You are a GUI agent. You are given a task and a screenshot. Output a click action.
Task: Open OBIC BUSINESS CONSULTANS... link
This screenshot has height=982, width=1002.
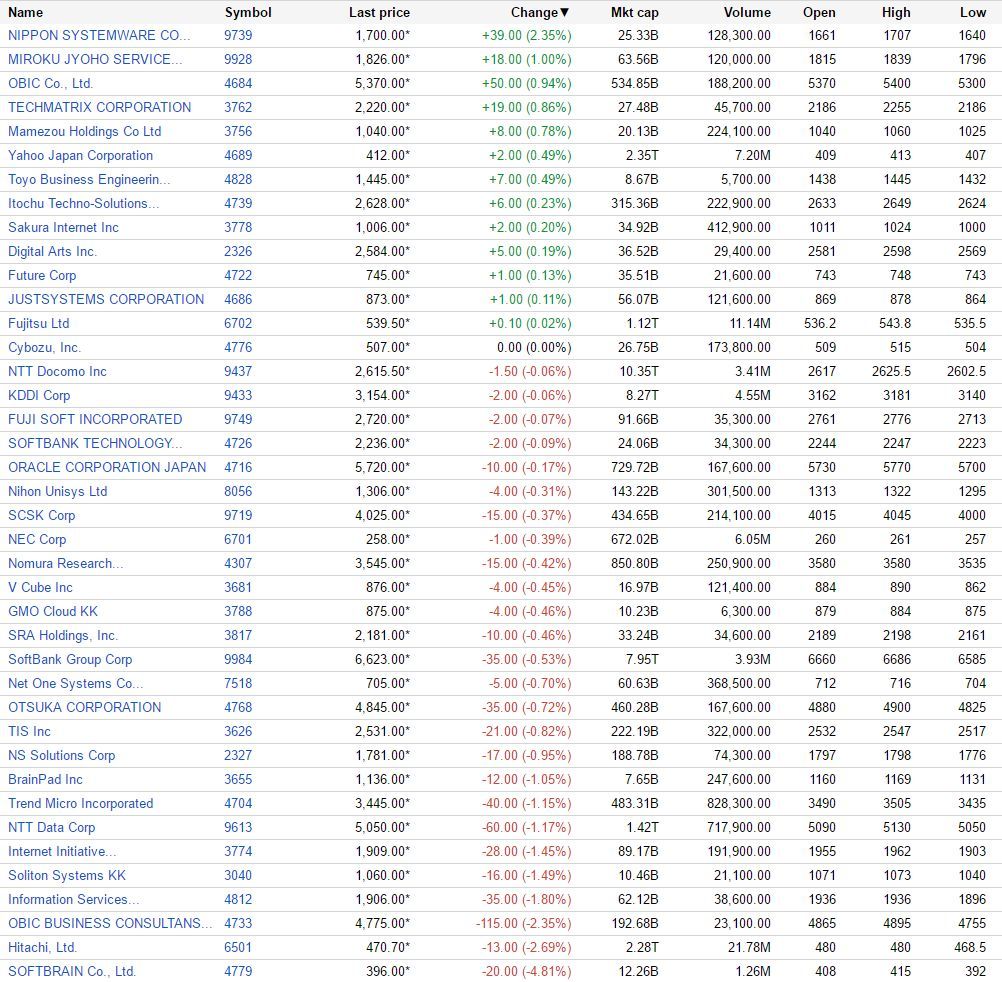click(x=110, y=923)
